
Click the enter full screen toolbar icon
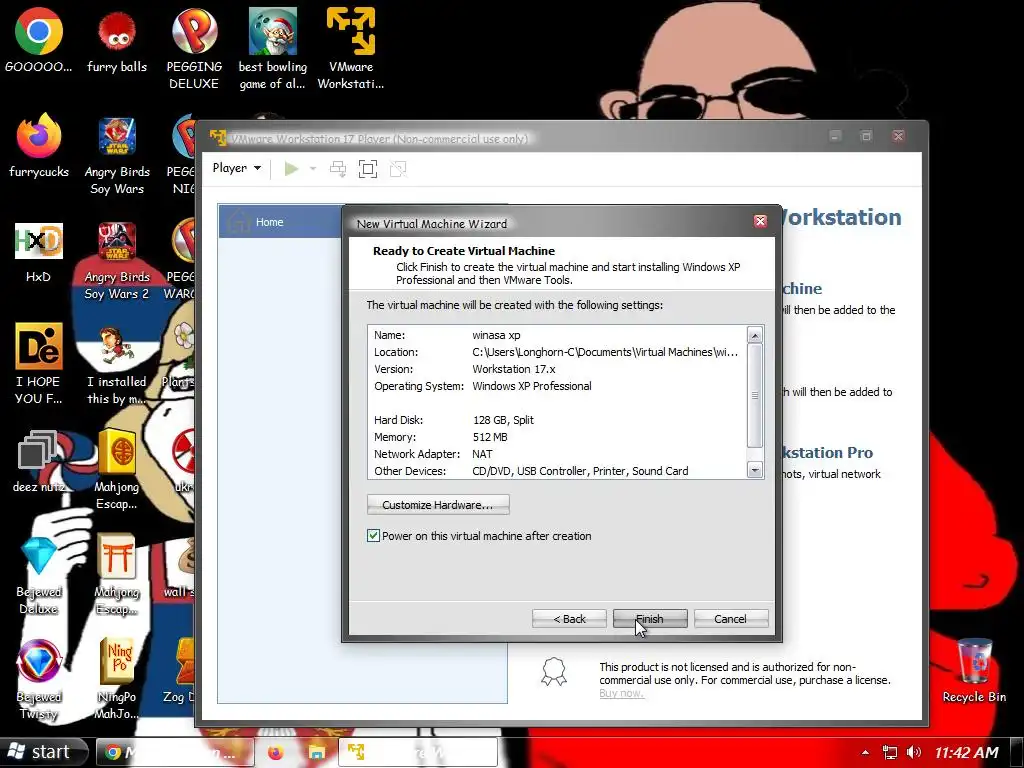(368, 169)
